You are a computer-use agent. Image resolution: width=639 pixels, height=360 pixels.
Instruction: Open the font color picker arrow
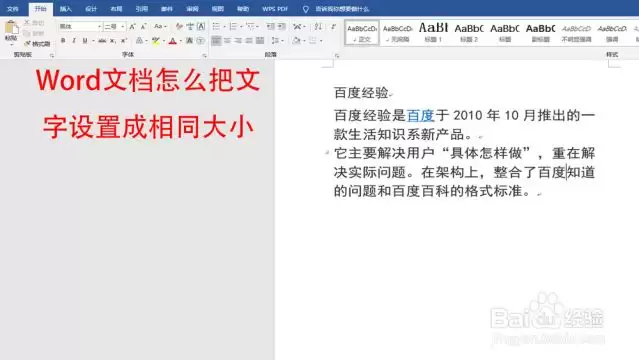tap(181, 41)
